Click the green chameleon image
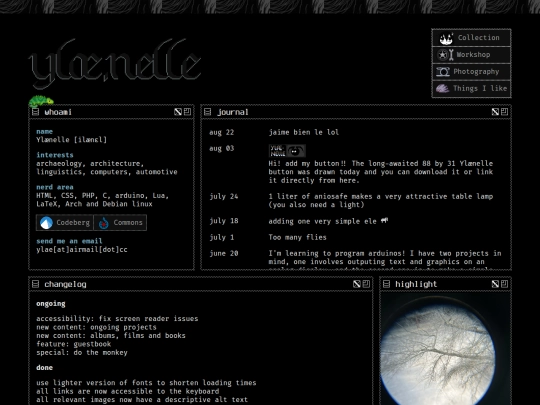 (x=41, y=101)
